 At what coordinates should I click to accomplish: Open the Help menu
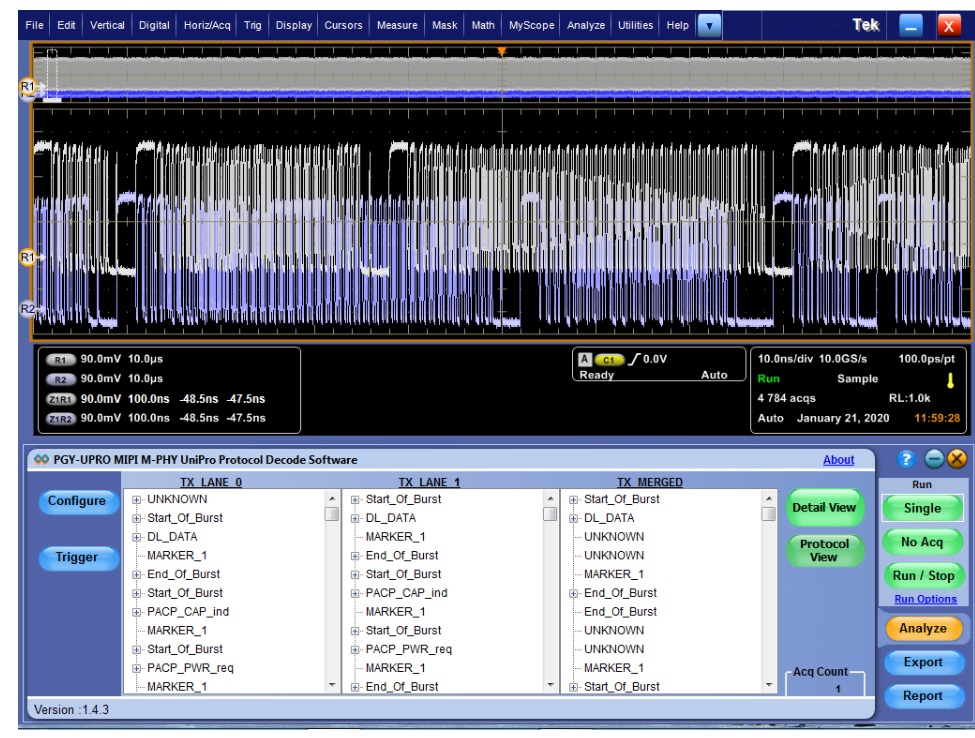(677, 25)
